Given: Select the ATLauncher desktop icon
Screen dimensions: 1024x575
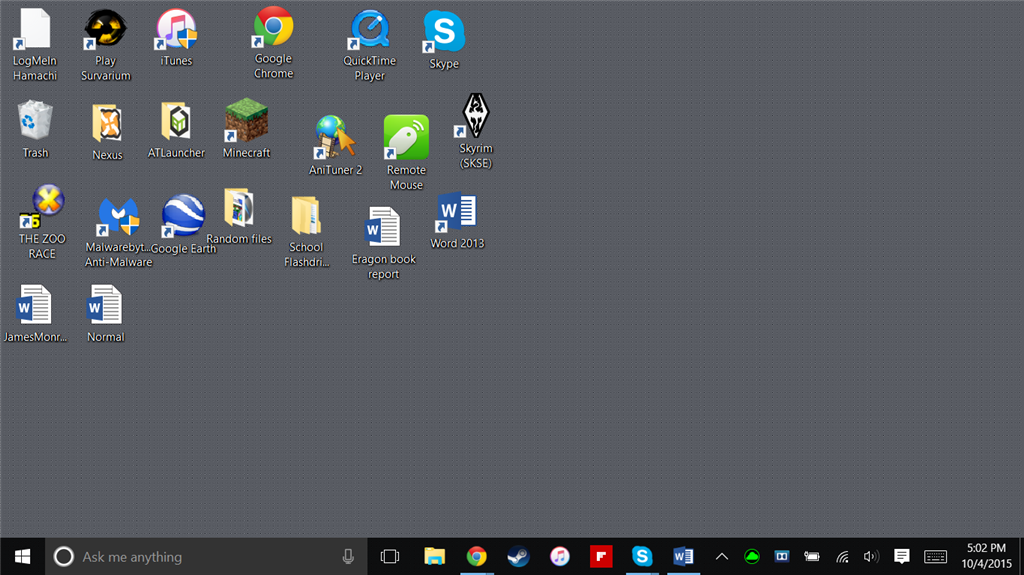Looking at the screenshot, I should pos(176,129).
